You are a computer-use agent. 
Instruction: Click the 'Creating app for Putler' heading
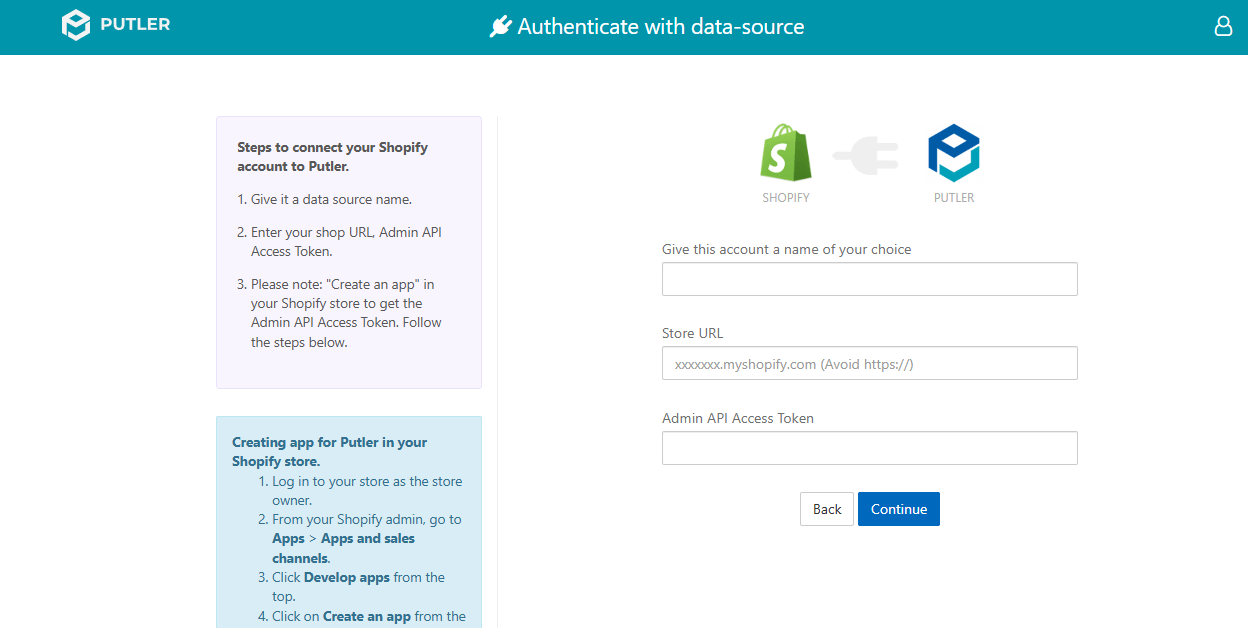click(329, 452)
